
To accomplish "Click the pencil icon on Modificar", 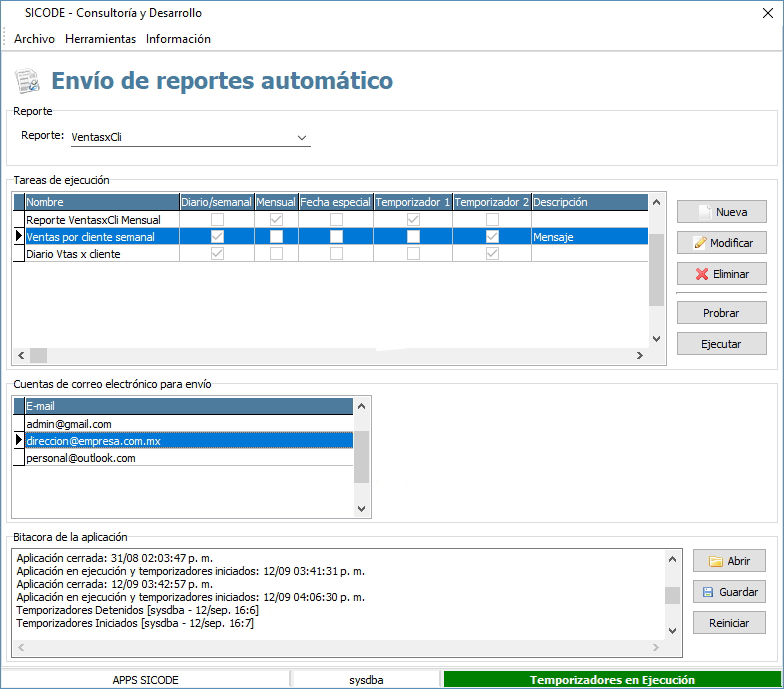I will click(700, 243).
